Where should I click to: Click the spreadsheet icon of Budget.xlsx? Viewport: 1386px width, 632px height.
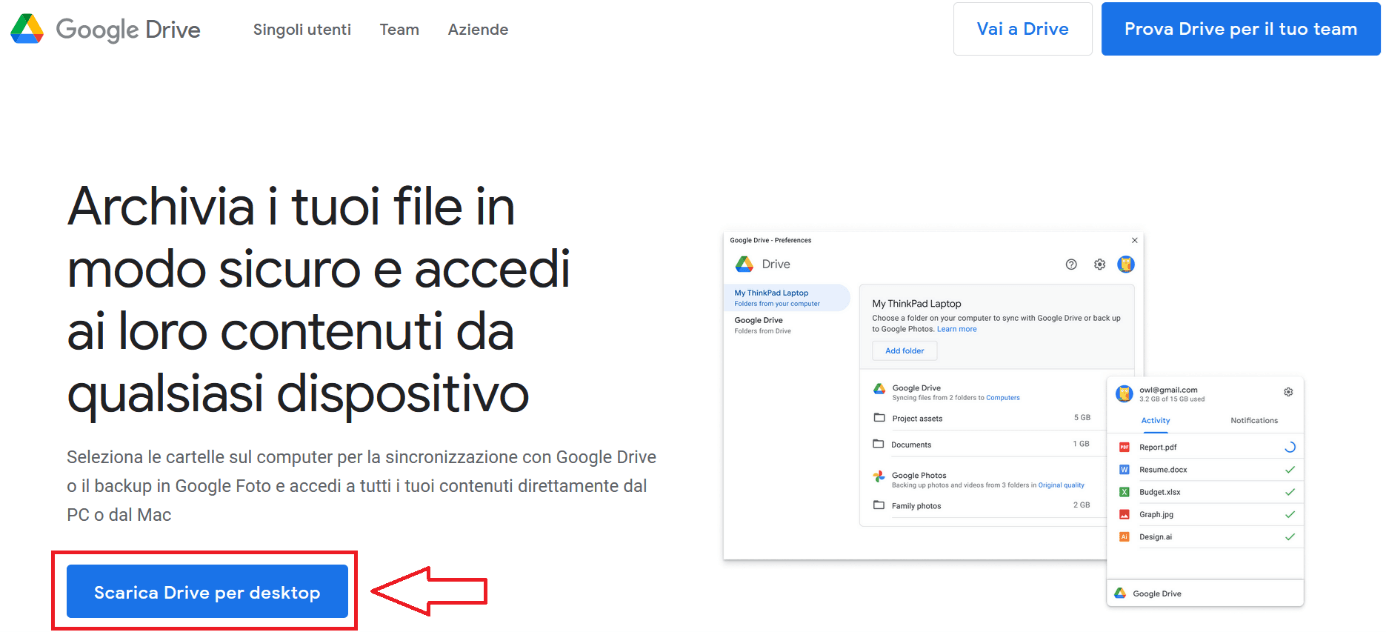pos(1124,492)
